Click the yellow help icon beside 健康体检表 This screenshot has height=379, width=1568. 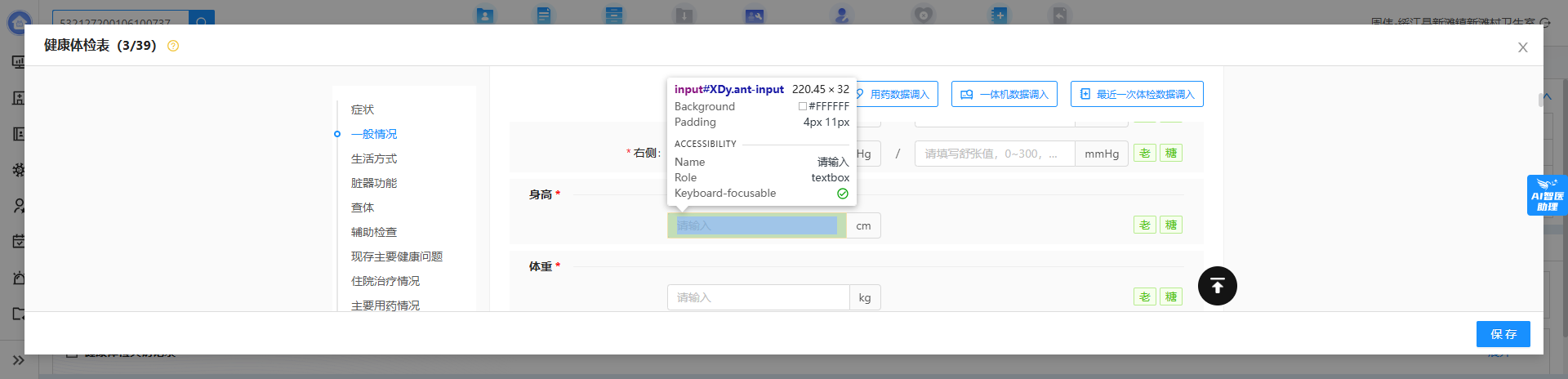tap(173, 46)
